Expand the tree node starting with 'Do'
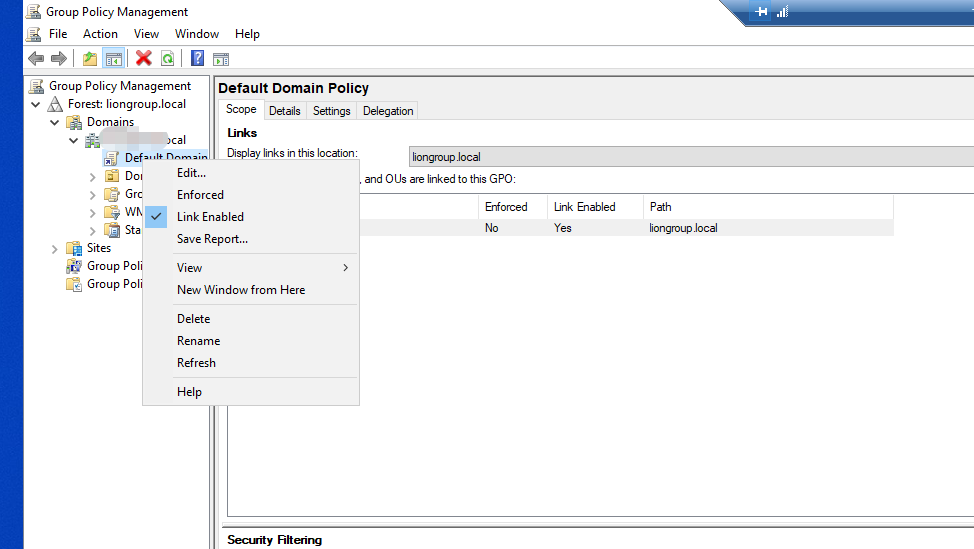 point(93,177)
